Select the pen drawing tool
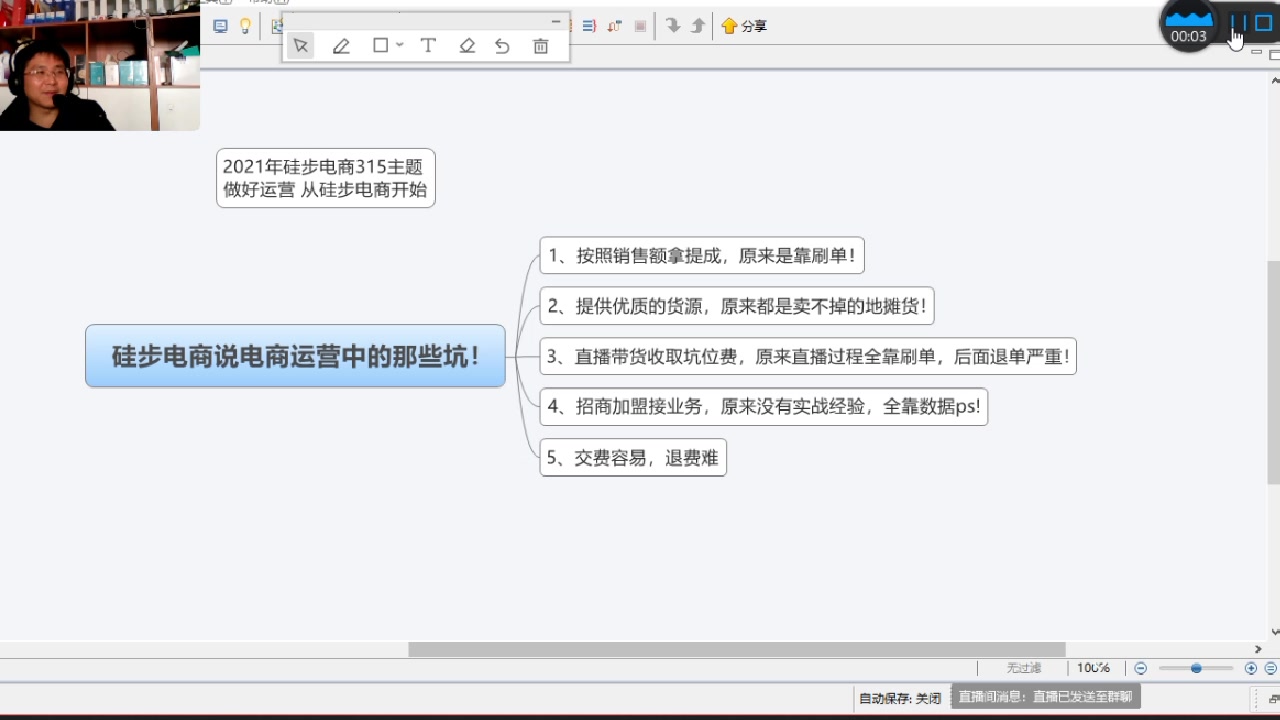Screen dimensions: 1280x720 point(341,46)
